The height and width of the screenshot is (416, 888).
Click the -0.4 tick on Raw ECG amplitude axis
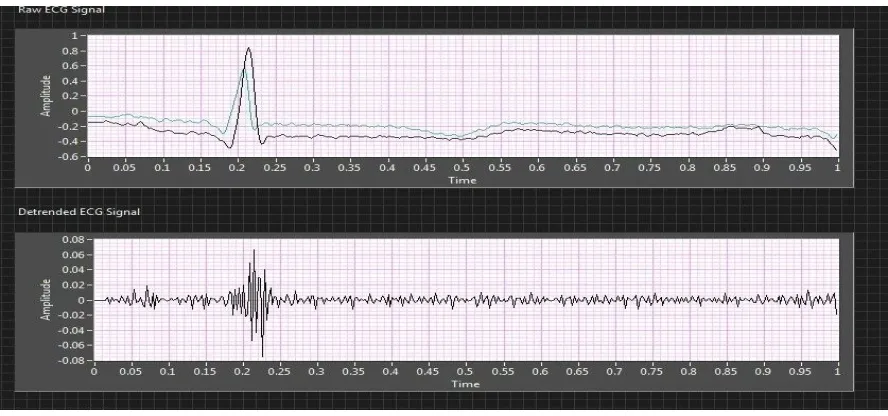coord(68,141)
